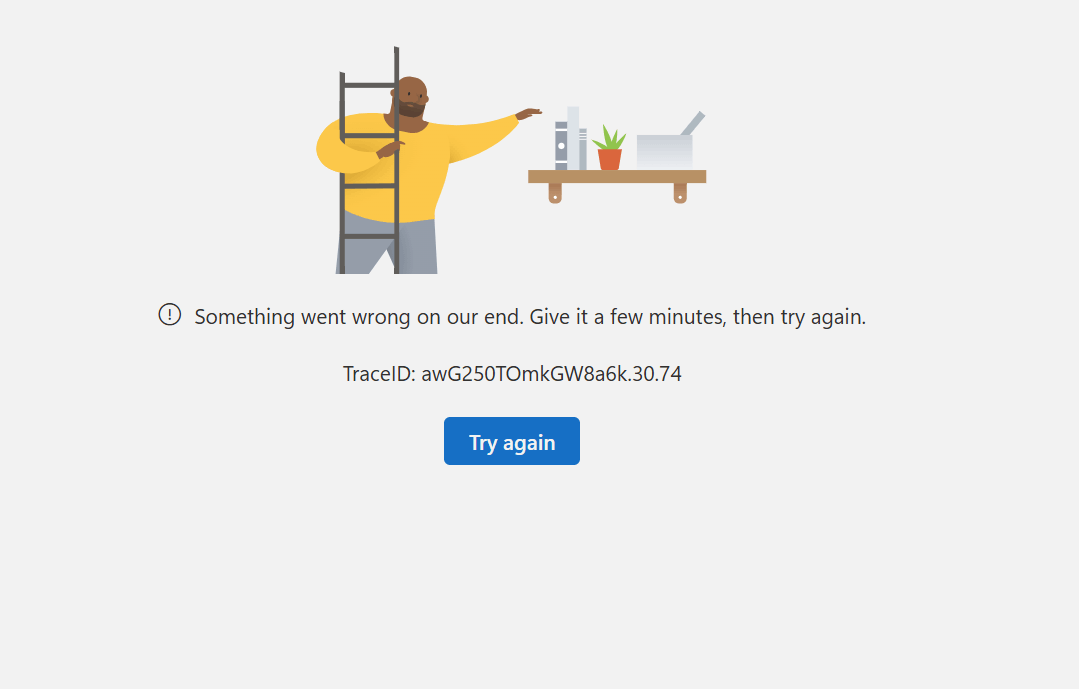1079x689 pixels.
Task: Click the red-orange flower pot
Action: coord(610,160)
